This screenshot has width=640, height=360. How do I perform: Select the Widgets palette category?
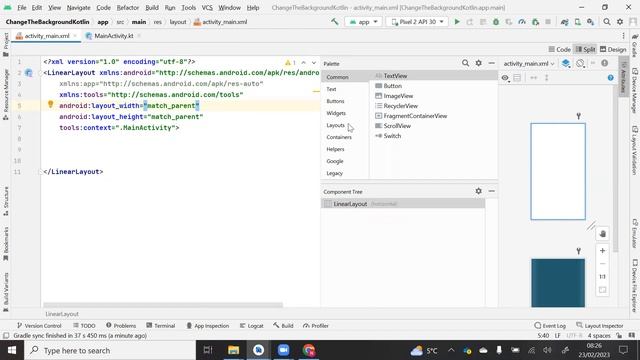[x=336, y=113]
